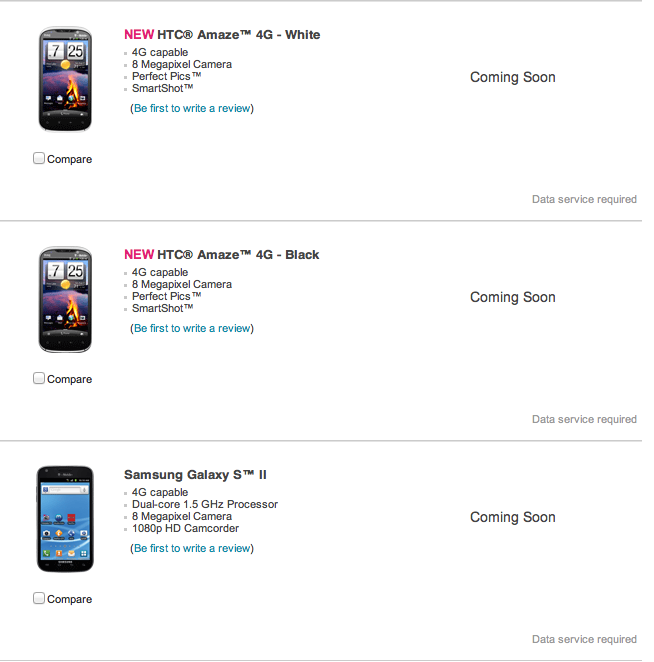Open the Samsung Galaxy S II title
Screen dimensions: 654x662
click(x=195, y=475)
